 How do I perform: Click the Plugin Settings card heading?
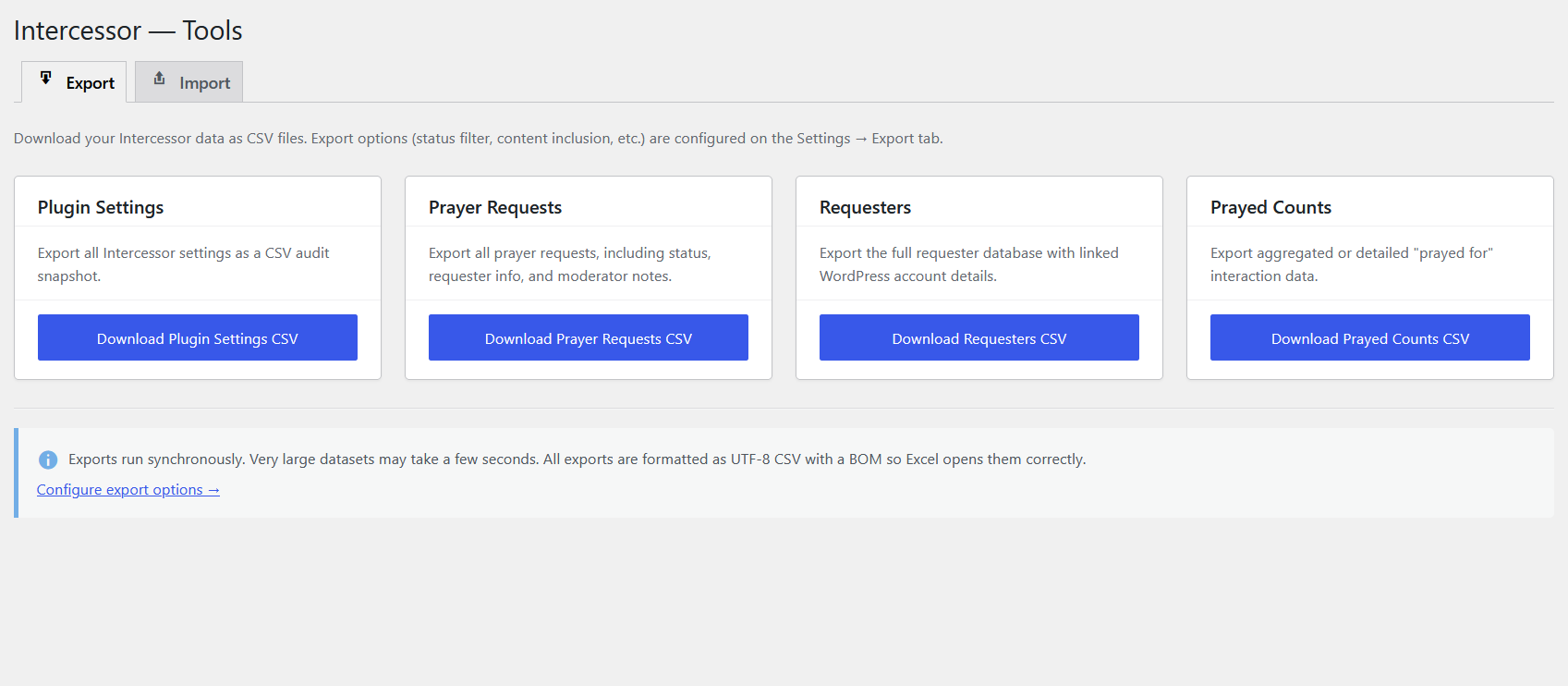(101, 207)
